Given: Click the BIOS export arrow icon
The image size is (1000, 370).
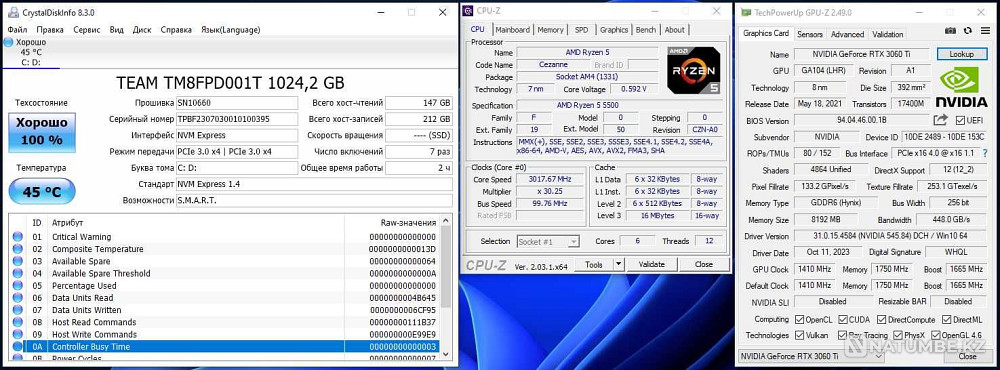Looking at the screenshot, I should tap(940, 120).
